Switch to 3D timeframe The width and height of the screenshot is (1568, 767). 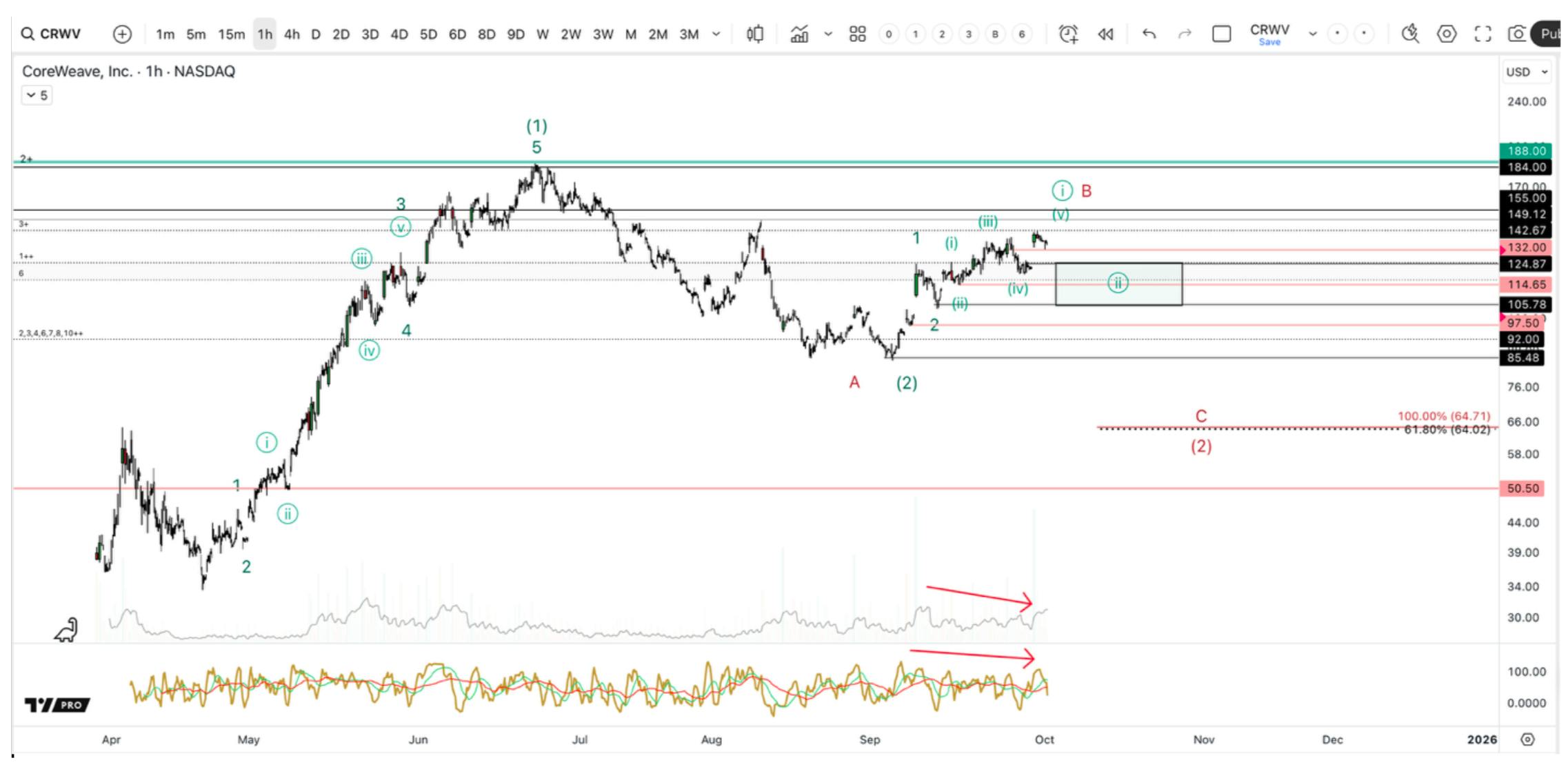370,34
